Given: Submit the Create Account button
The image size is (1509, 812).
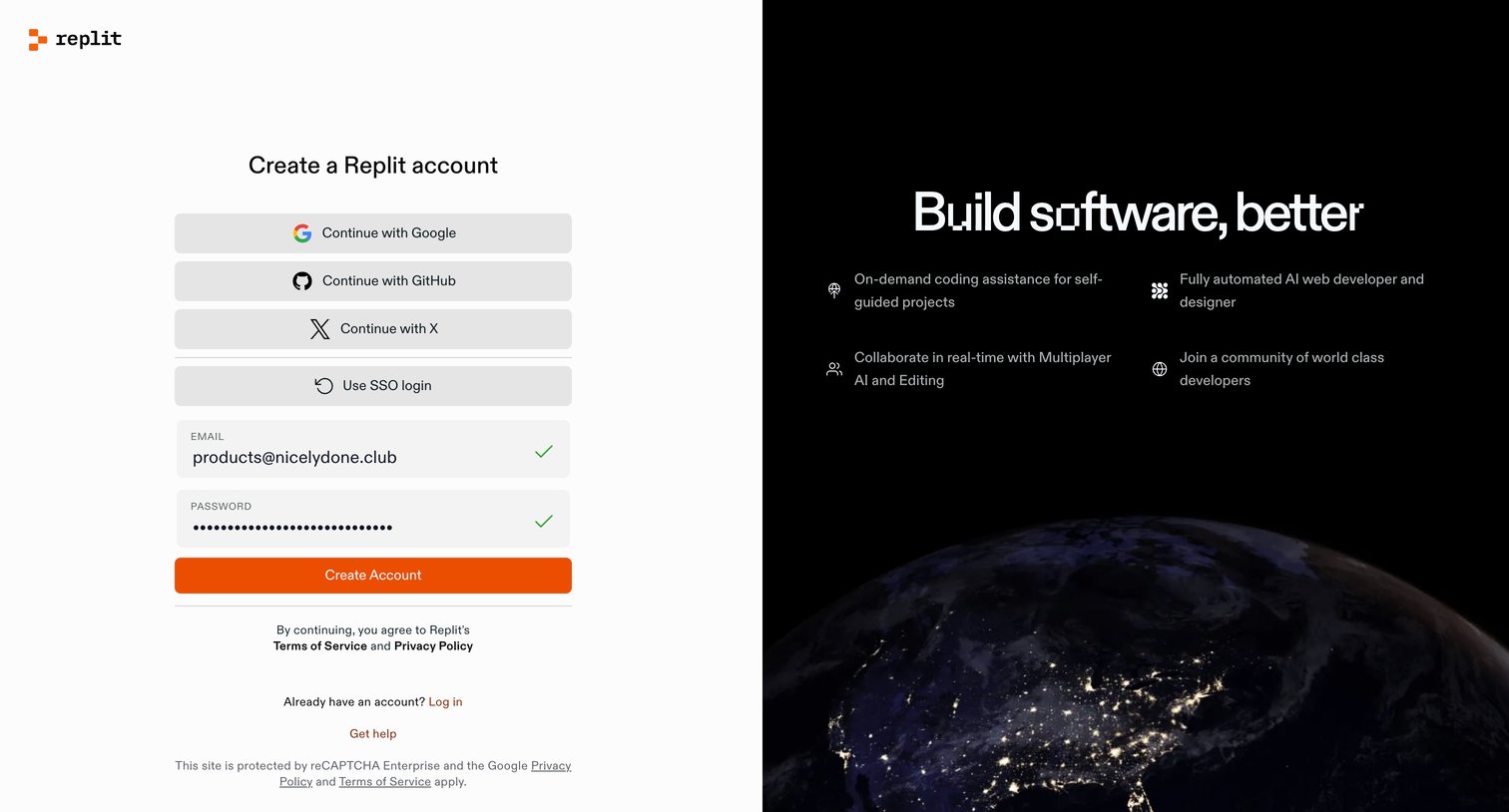Looking at the screenshot, I should pos(373,576).
